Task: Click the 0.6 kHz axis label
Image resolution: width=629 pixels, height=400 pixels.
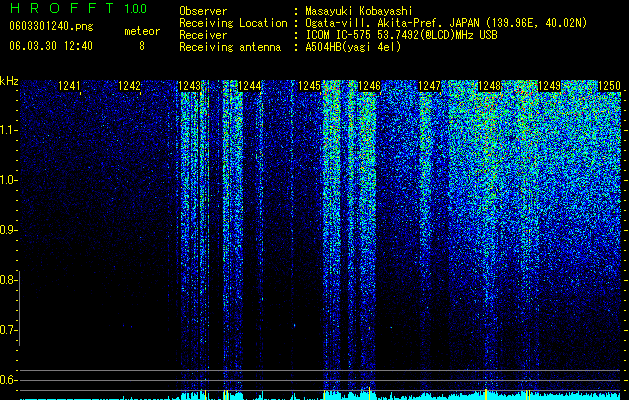Action: 8,380
